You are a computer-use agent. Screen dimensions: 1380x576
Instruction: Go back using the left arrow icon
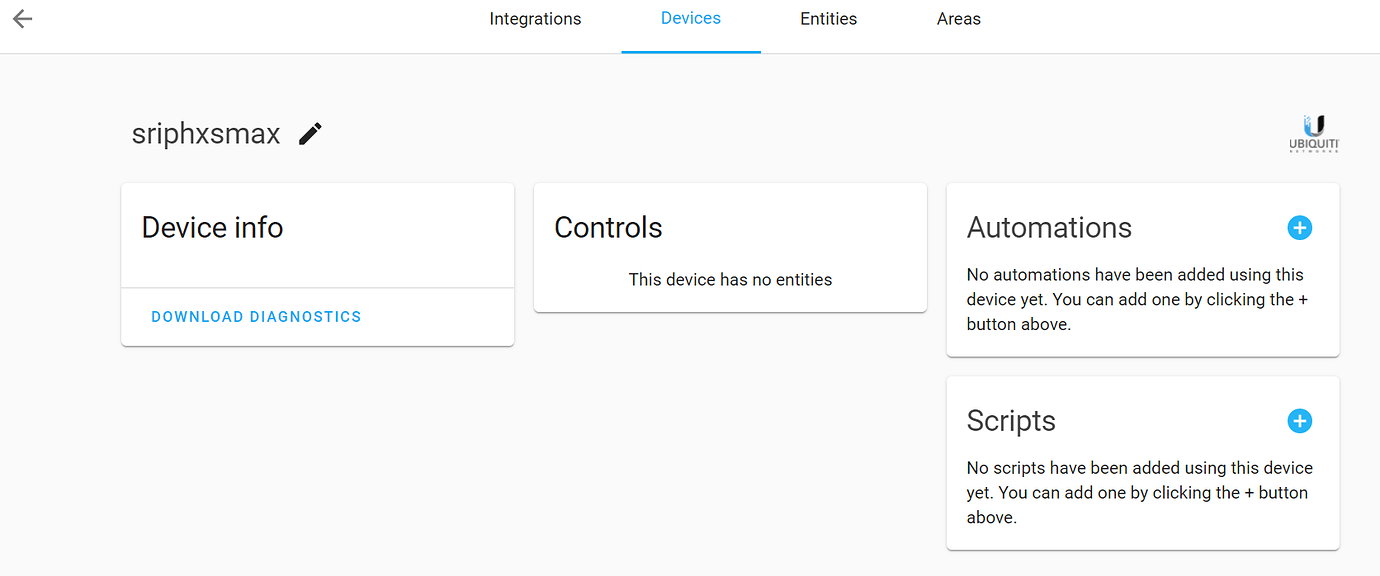tap(23, 19)
